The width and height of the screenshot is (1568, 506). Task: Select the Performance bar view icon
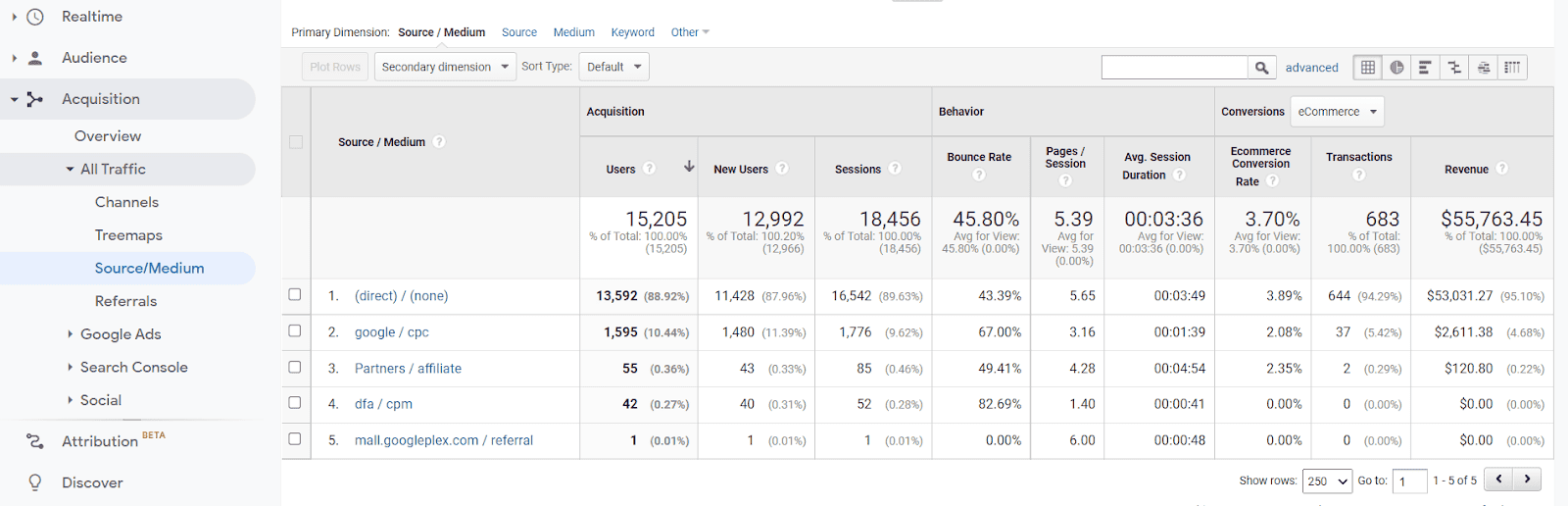tap(1425, 68)
